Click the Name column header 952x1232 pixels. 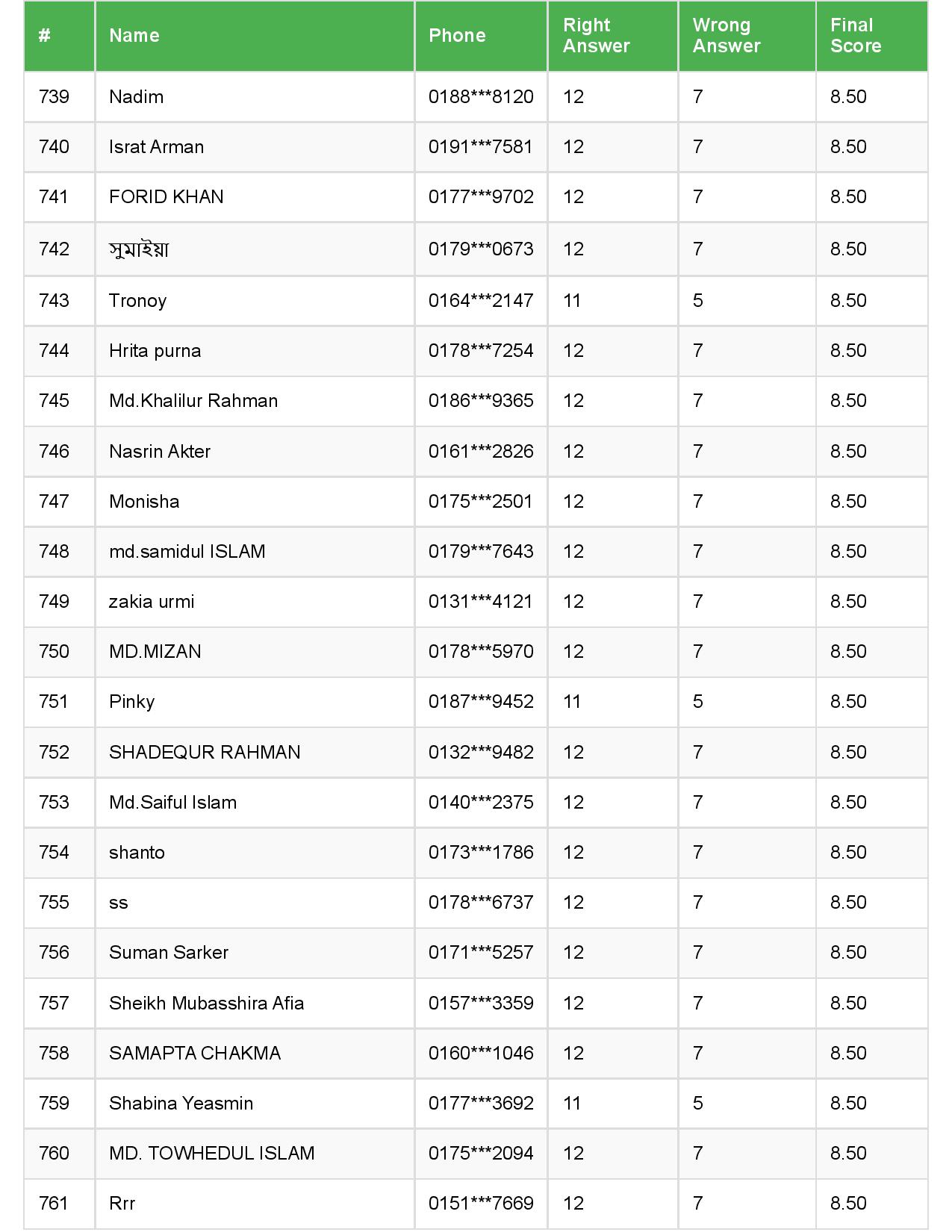coord(134,36)
